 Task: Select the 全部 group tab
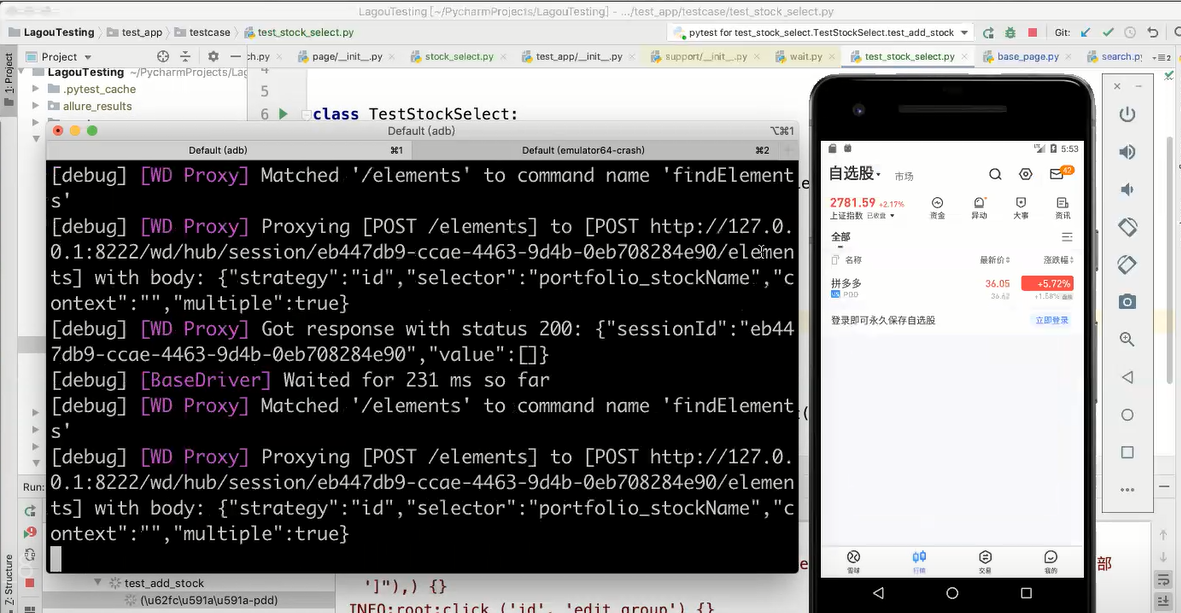point(841,237)
